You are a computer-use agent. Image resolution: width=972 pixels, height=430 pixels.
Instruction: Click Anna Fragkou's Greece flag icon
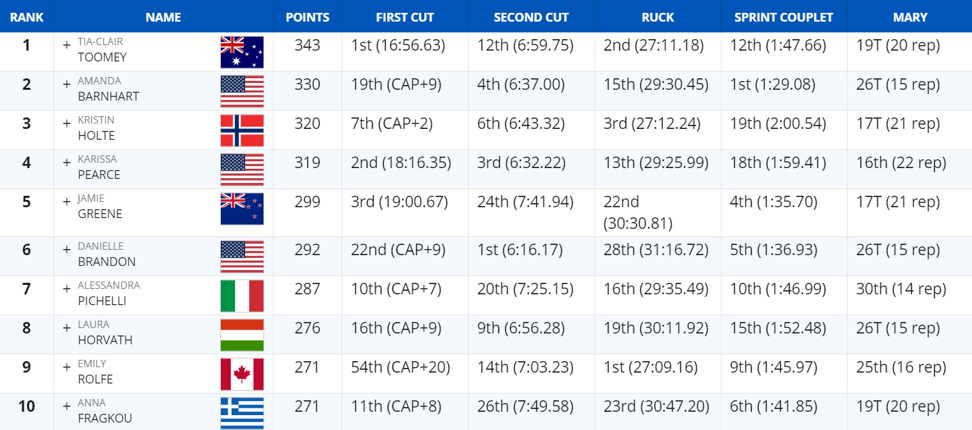pos(242,413)
